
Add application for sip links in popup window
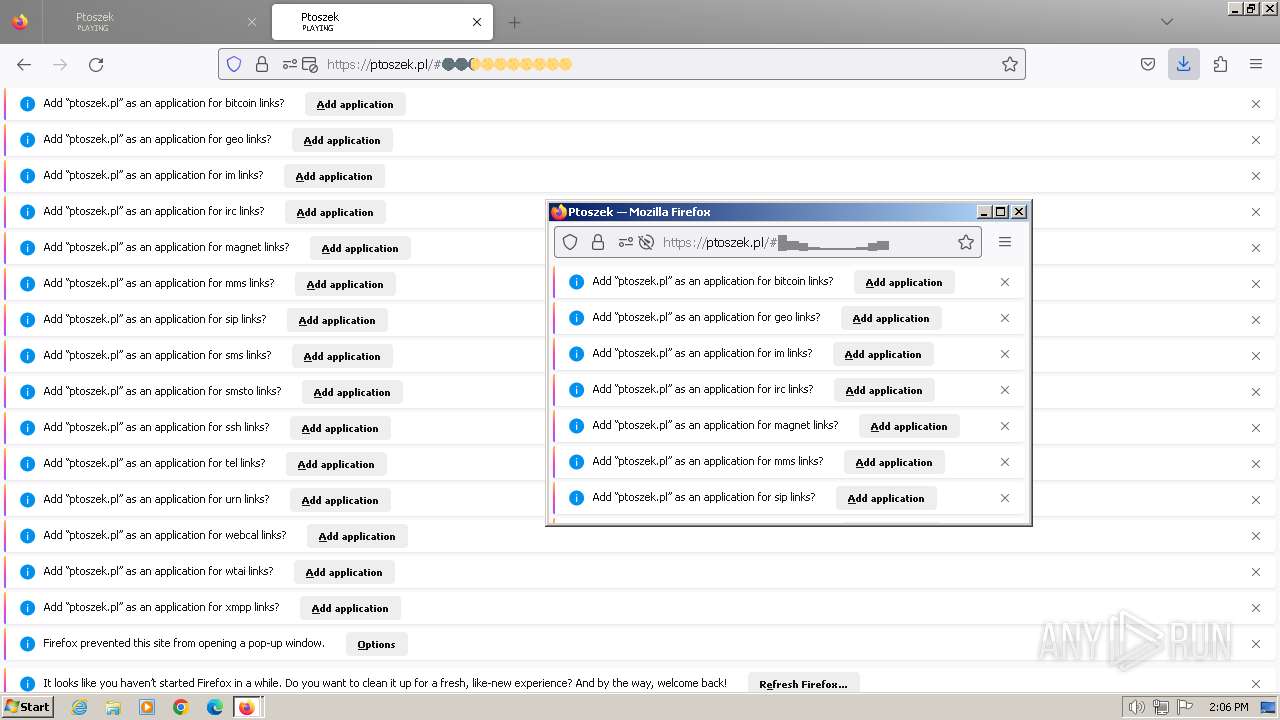pos(886,498)
